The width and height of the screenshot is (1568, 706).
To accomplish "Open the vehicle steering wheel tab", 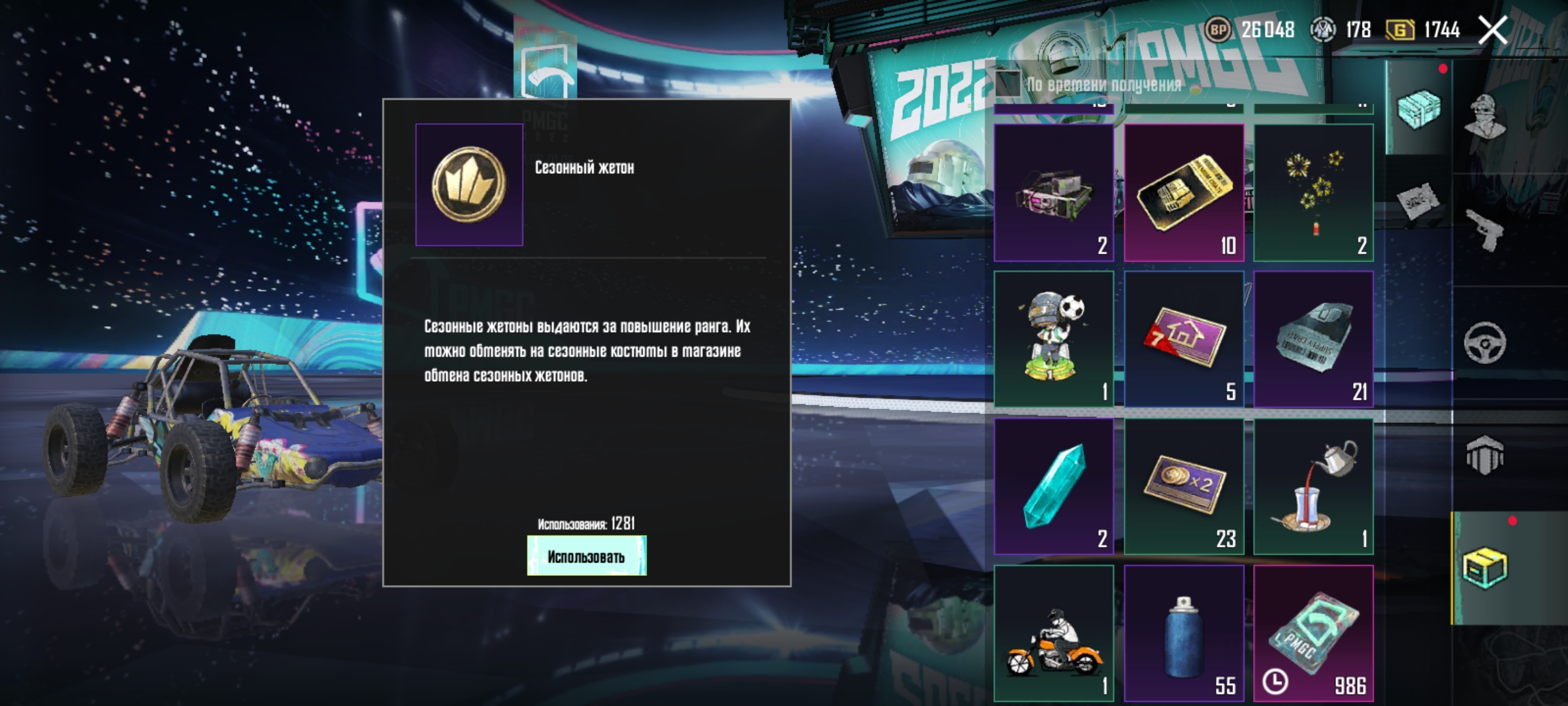I will pos(1484,343).
